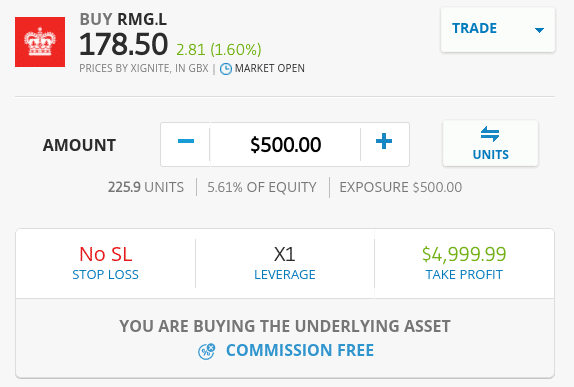The width and height of the screenshot is (574, 387).
Task: Click the Royal Mail crown logo
Action: point(40,42)
